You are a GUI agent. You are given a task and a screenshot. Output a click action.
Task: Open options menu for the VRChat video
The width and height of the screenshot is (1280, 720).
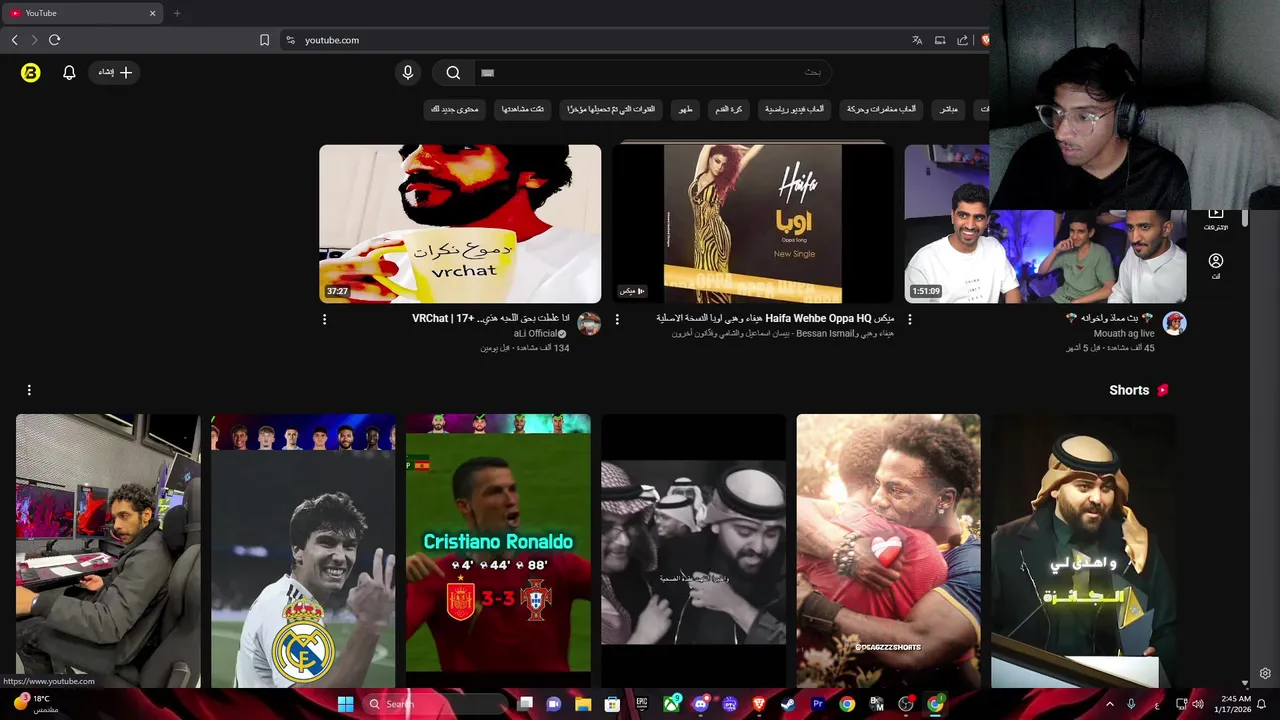tap(324, 319)
